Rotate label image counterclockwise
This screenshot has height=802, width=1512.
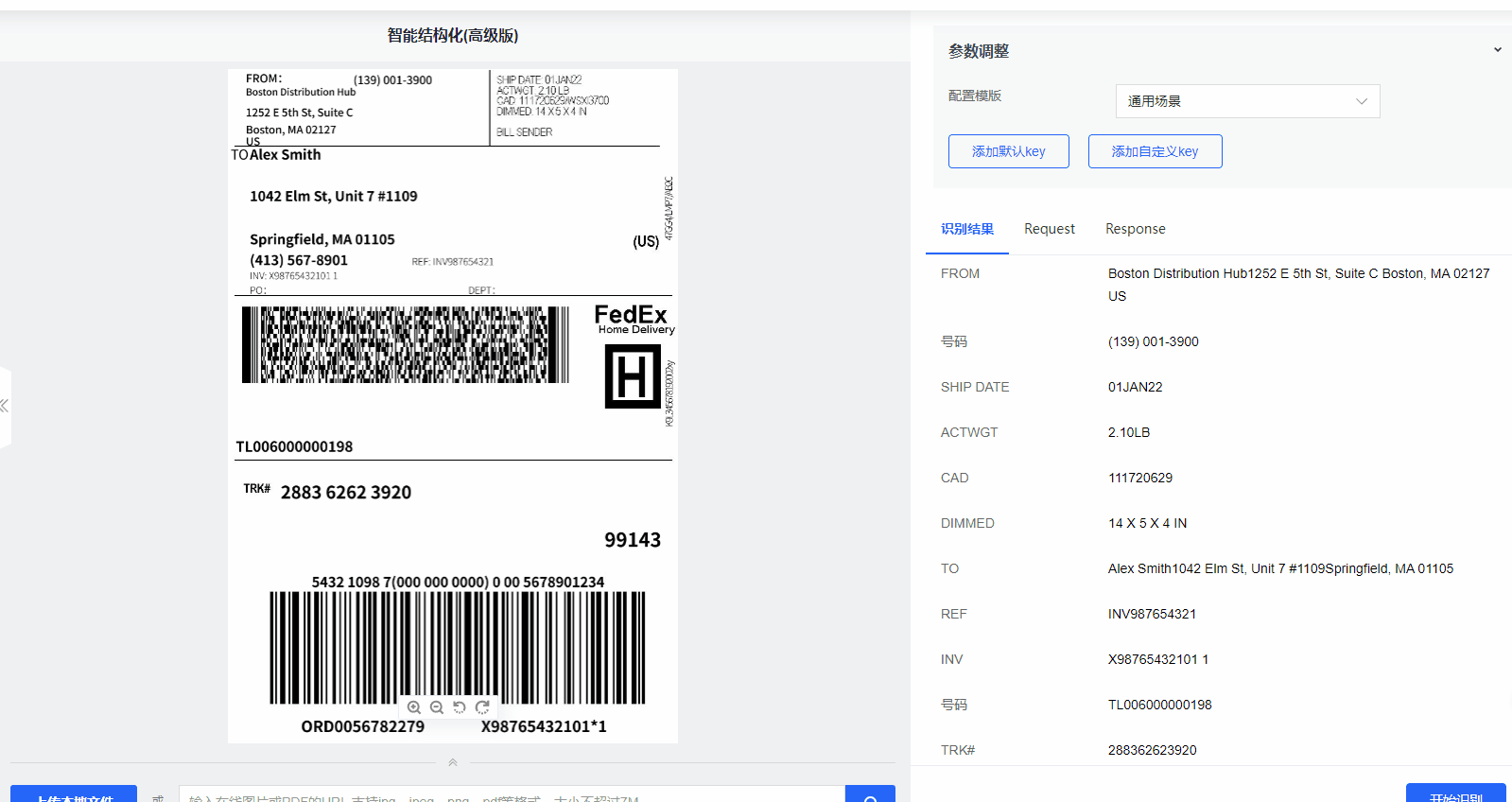(460, 707)
